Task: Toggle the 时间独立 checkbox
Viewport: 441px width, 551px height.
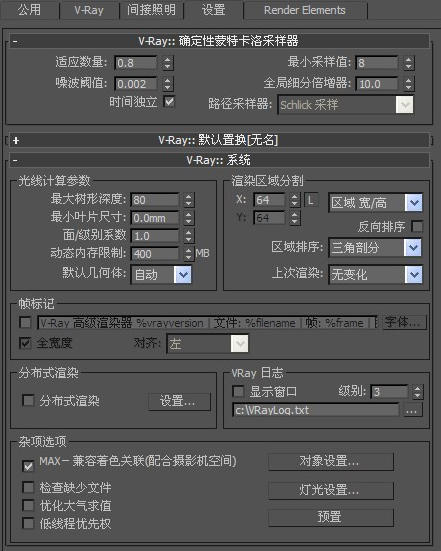Action: [169, 102]
